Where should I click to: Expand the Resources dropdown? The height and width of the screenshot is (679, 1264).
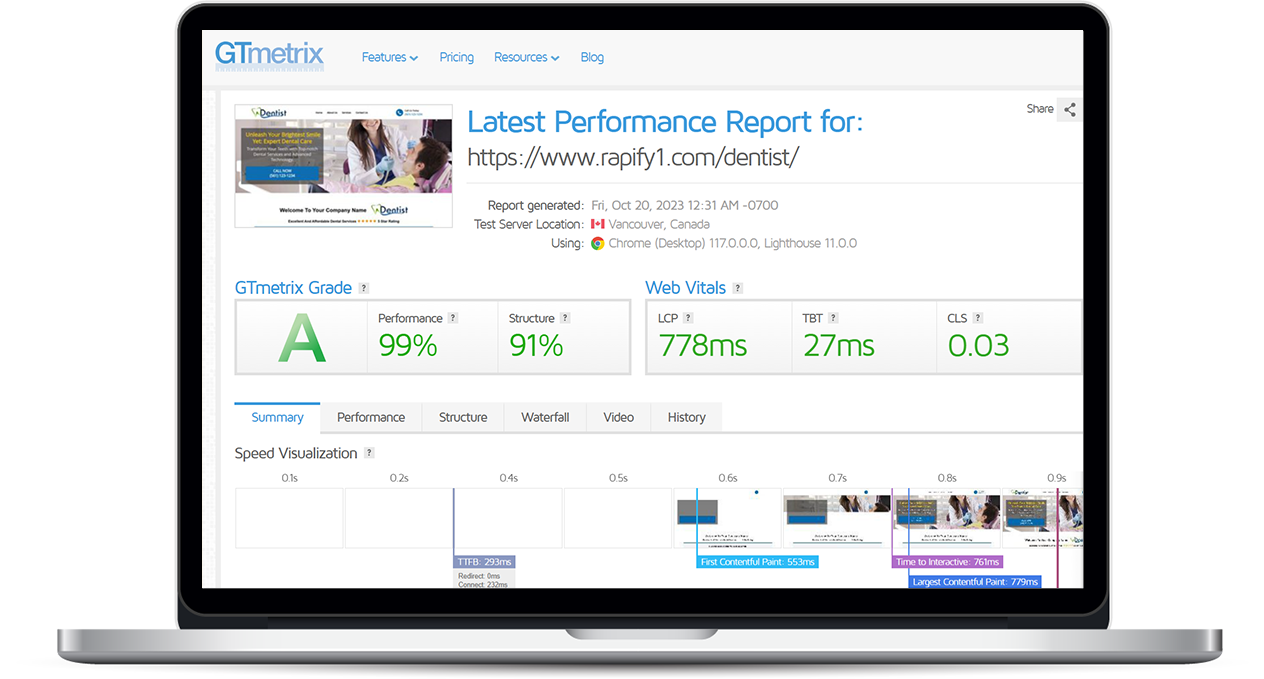(526, 57)
